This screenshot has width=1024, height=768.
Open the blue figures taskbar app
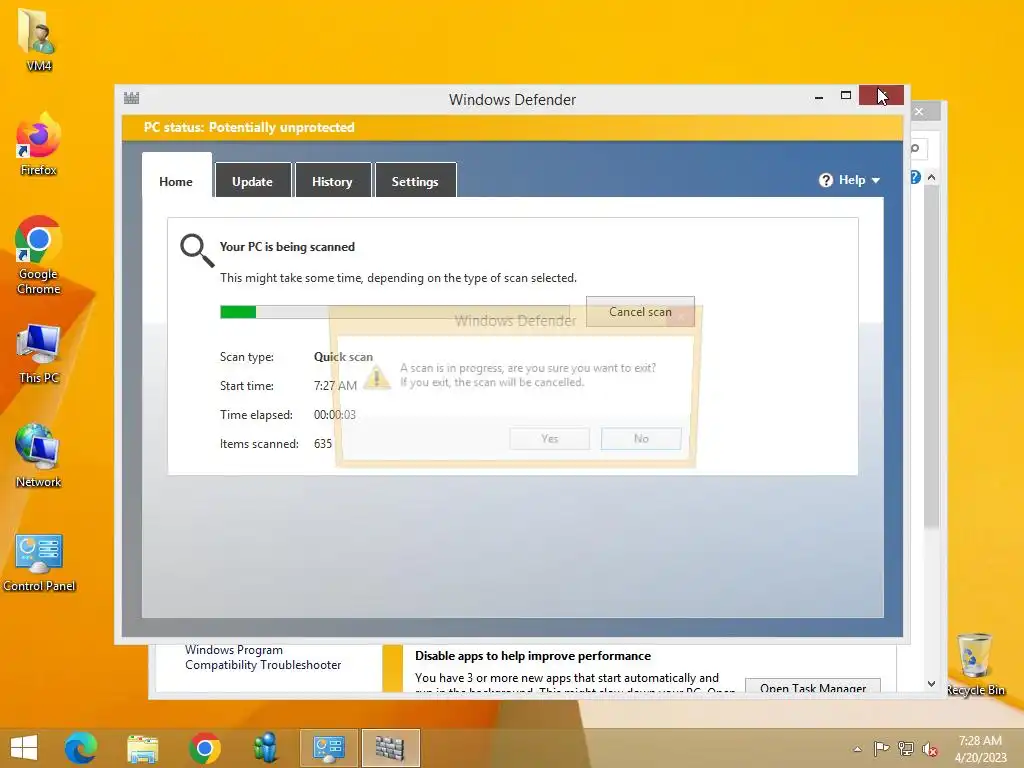pos(266,748)
